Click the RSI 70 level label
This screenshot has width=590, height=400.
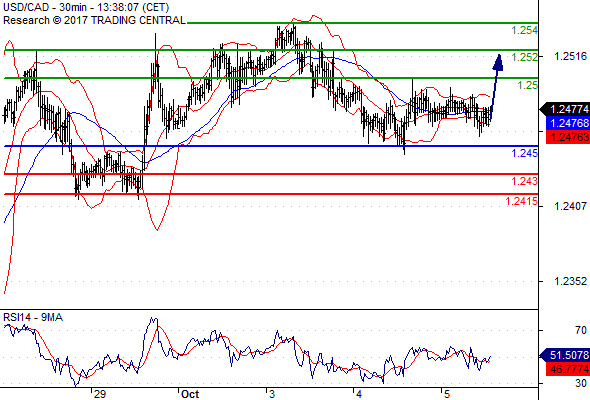pos(581,330)
